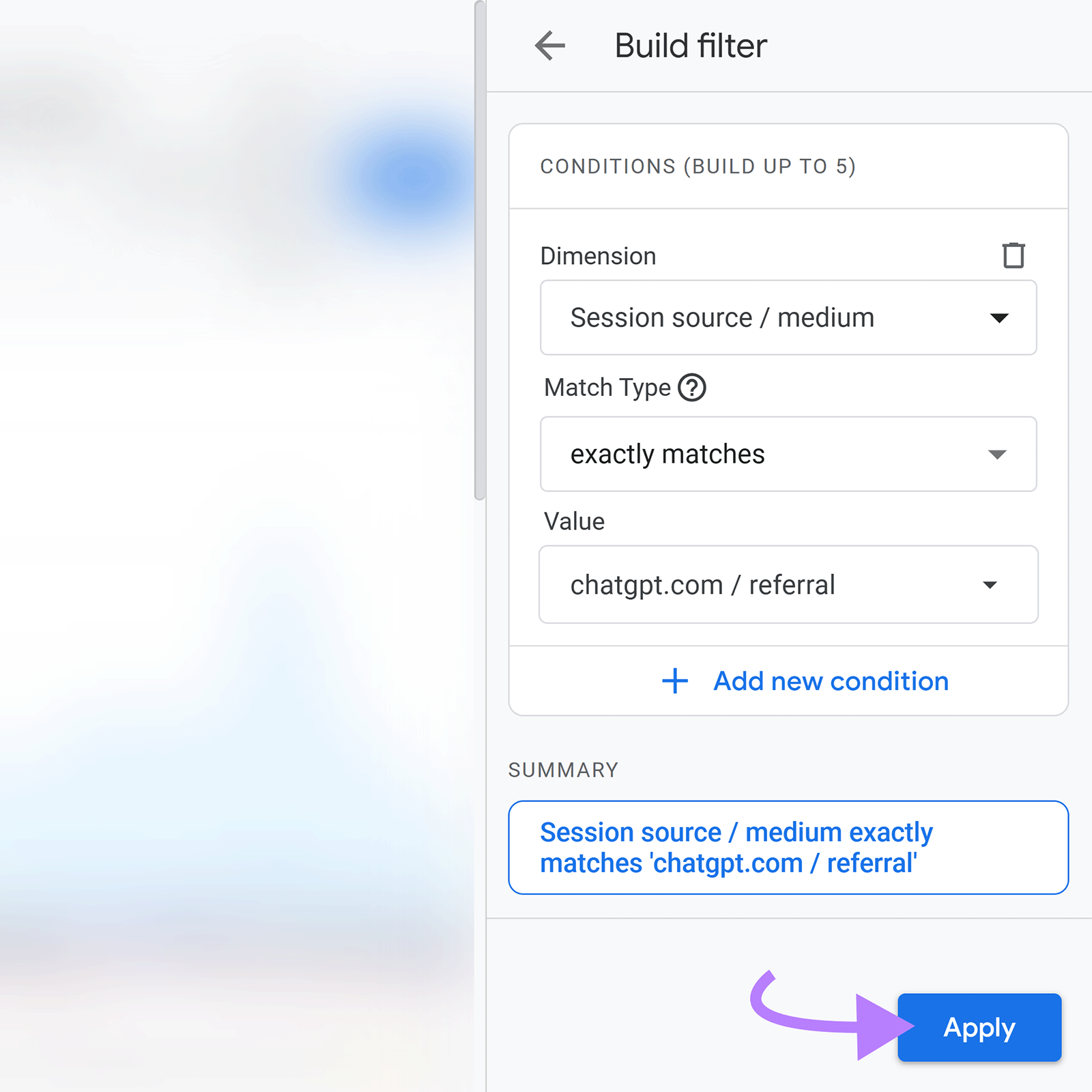Click the SUMMARY label
Image resolution: width=1092 pixels, height=1092 pixels.
562,769
